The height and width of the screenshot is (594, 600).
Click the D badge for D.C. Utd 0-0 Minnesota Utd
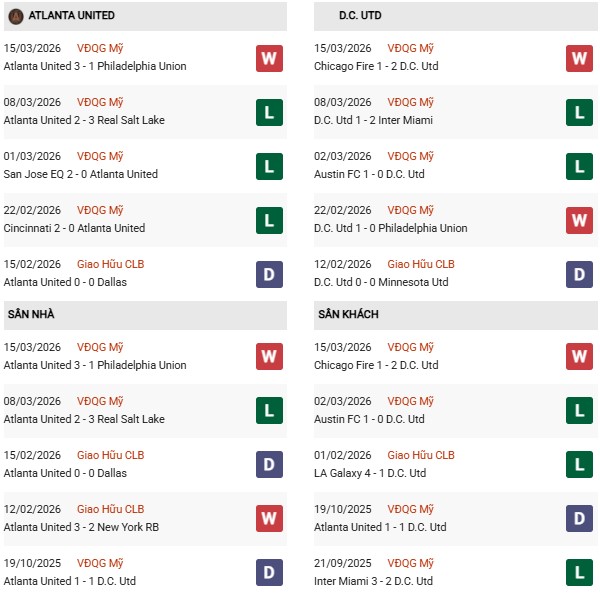coord(579,274)
